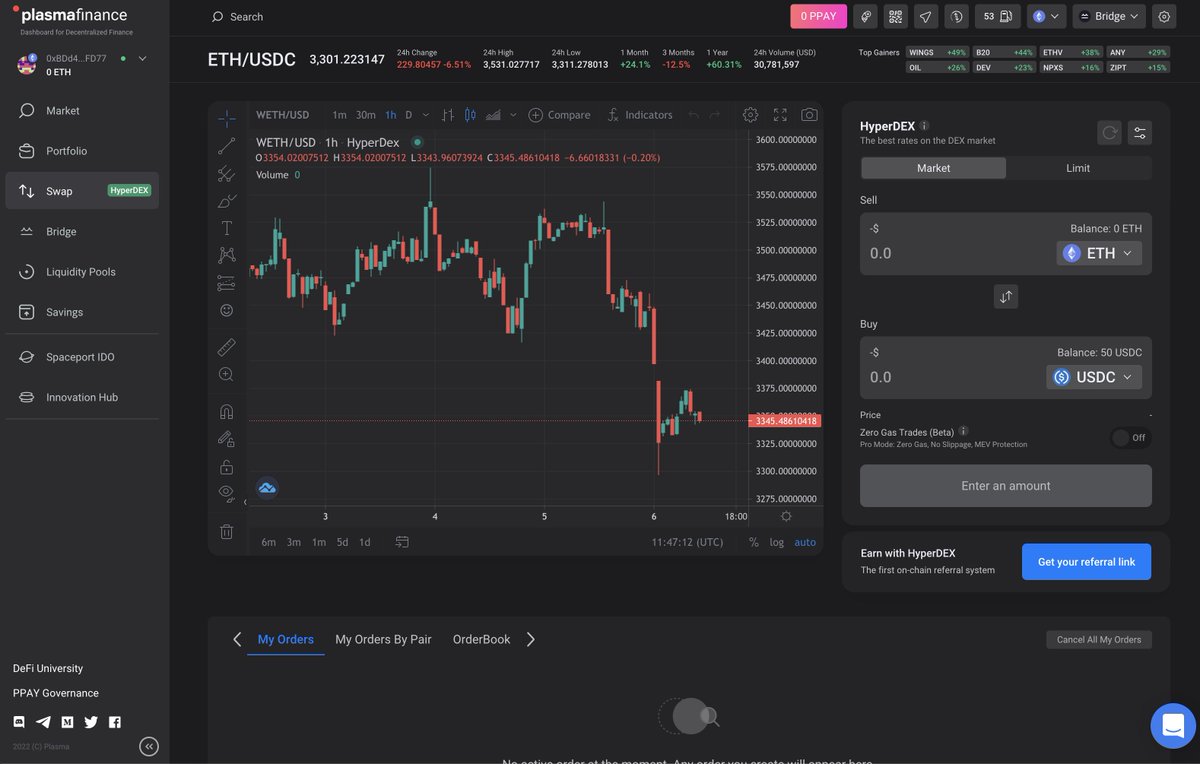Select the XABCD pattern tool

pos(227,255)
